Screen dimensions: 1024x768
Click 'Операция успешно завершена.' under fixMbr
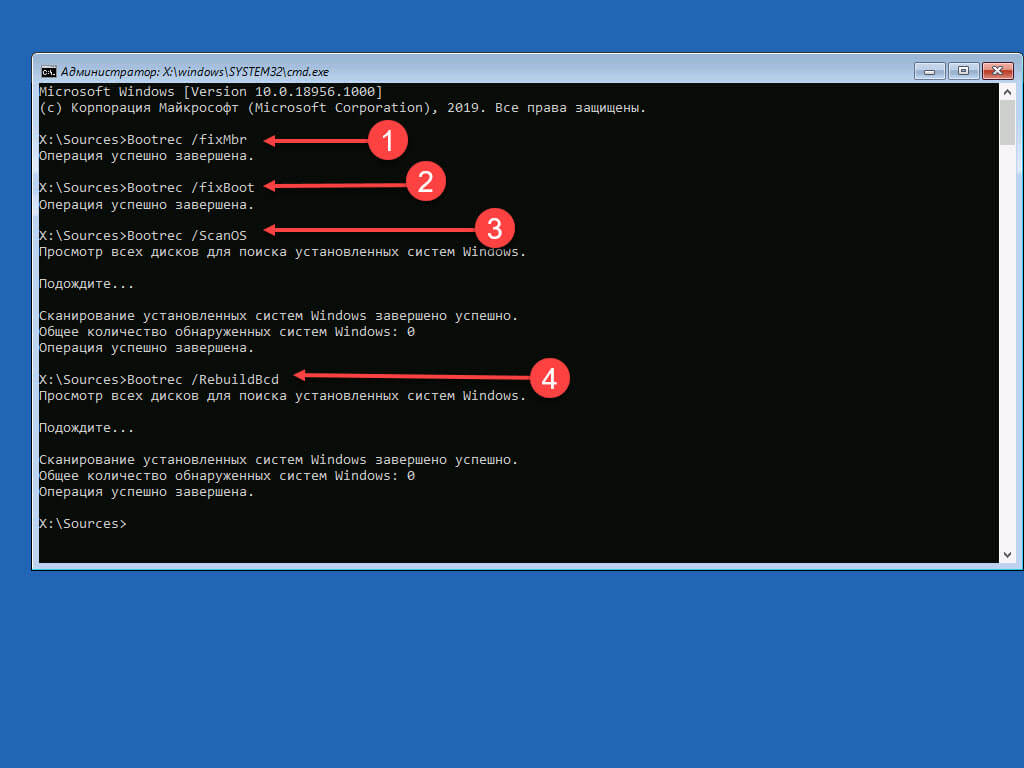click(x=146, y=156)
